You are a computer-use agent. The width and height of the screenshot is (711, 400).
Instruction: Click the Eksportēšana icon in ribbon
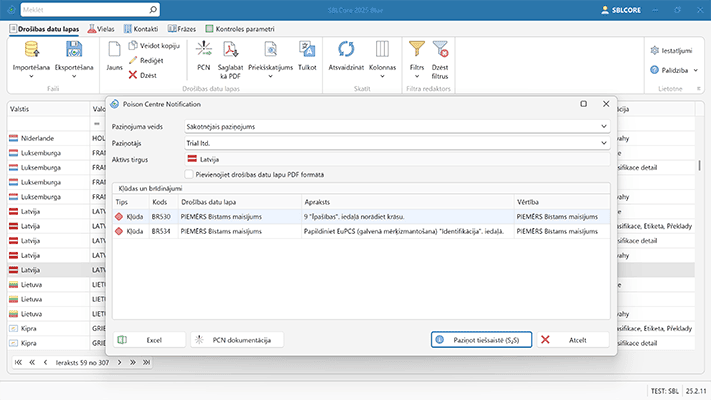point(74,49)
